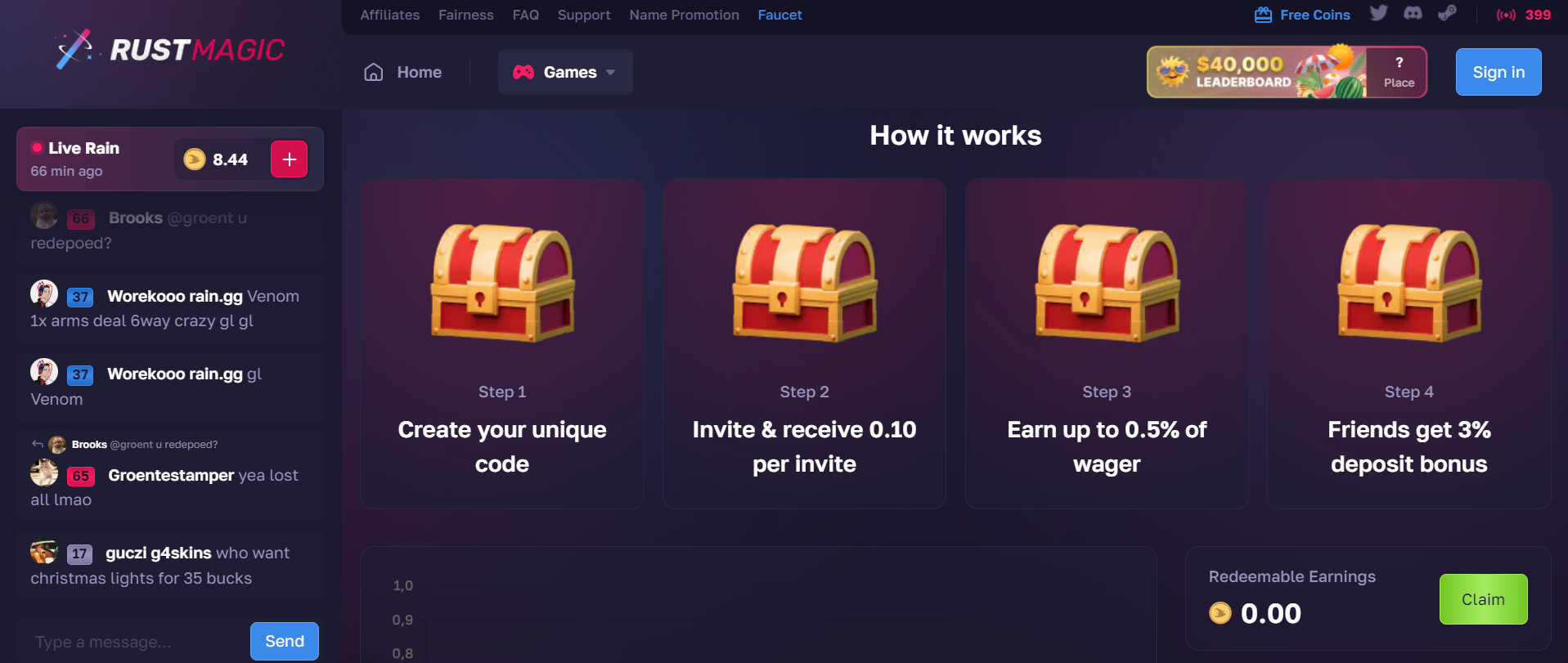The width and height of the screenshot is (1568, 663).
Task: Click guczi g4skins avatar
Action: [x=44, y=552]
